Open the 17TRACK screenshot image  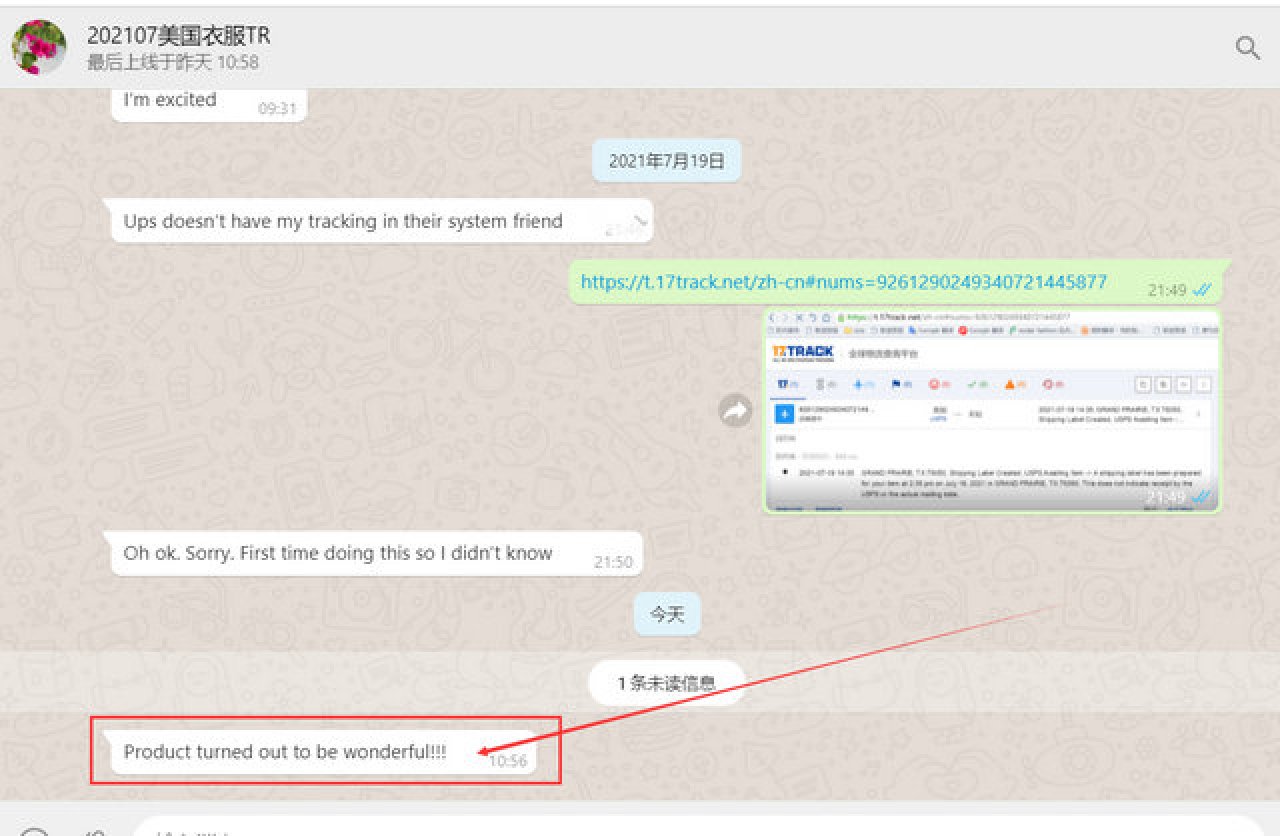pos(991,410)
